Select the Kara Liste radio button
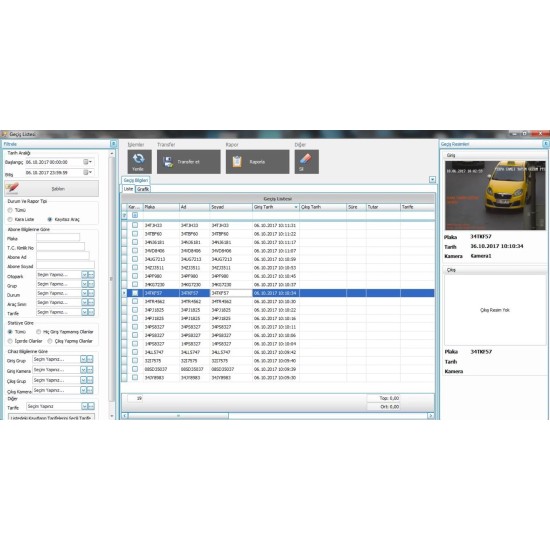The height and width of the screenshot is (550, 550). tap(10, 219)
